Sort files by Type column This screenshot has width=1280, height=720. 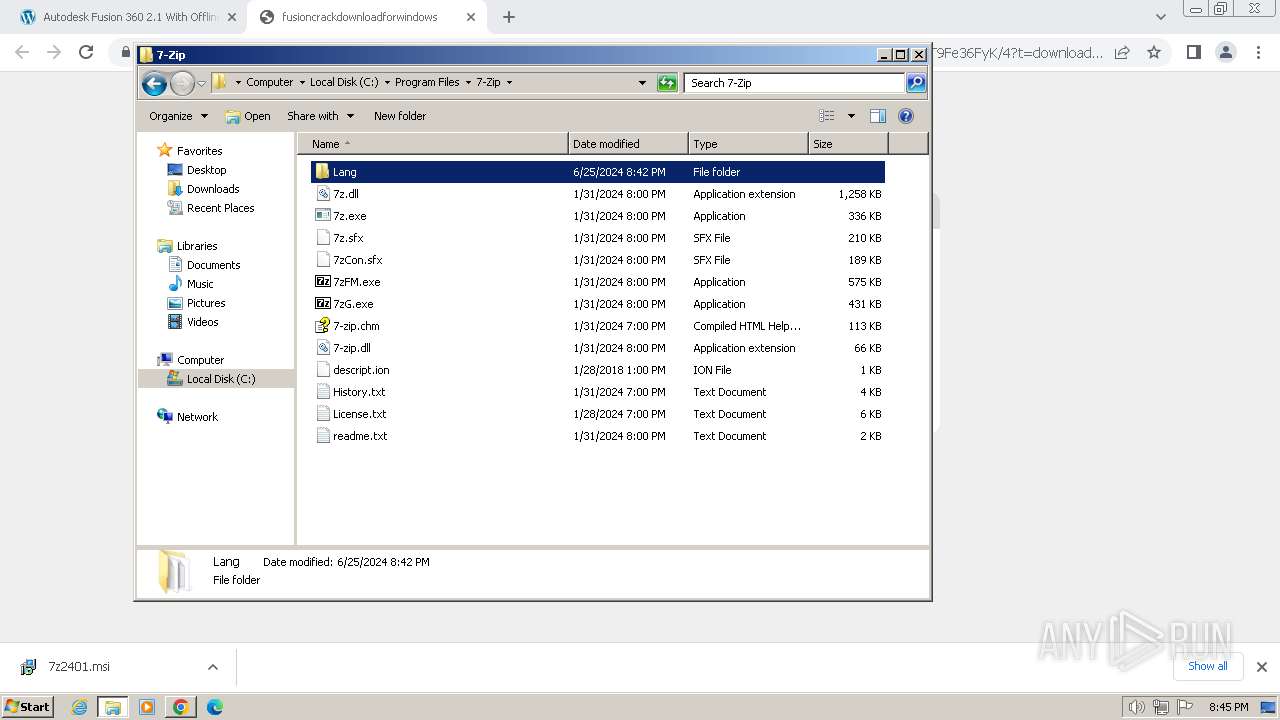[x=748, y=144]
